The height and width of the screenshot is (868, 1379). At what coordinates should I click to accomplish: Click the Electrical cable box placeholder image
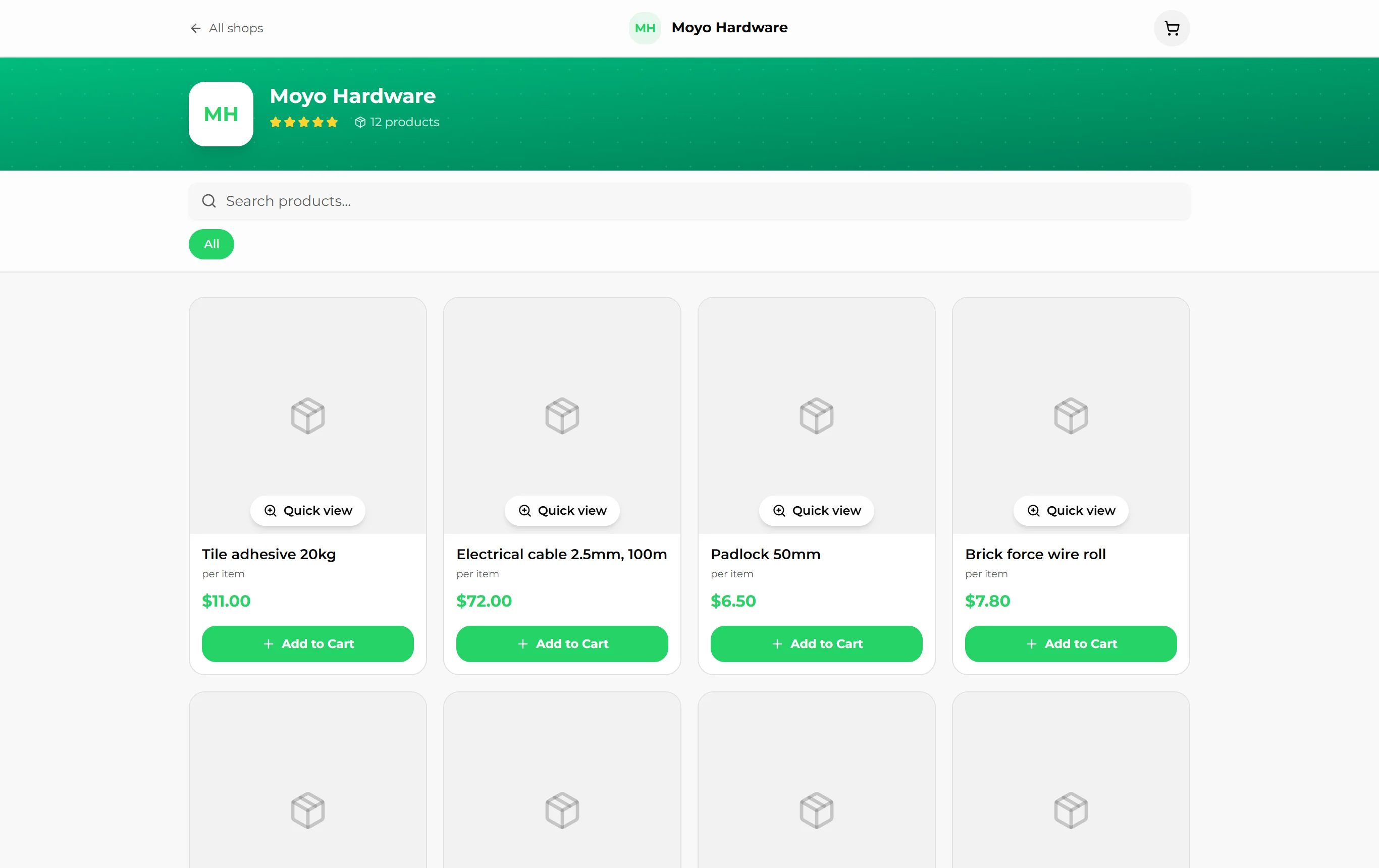tap(562, 416)
